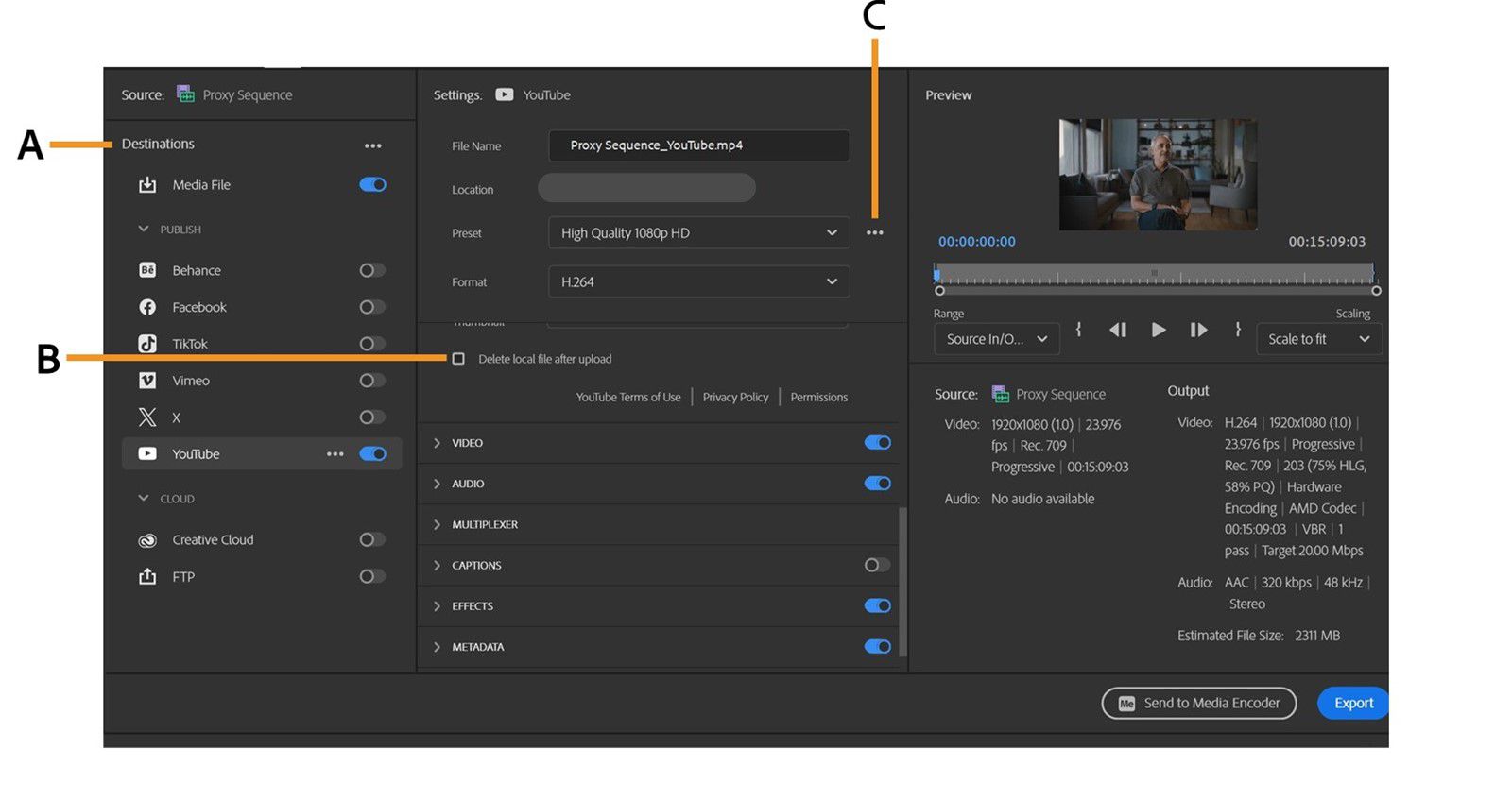The image size is (1512, 800).
Task: Open Destinations panel more options (three dots)
Action: point(373,145)
